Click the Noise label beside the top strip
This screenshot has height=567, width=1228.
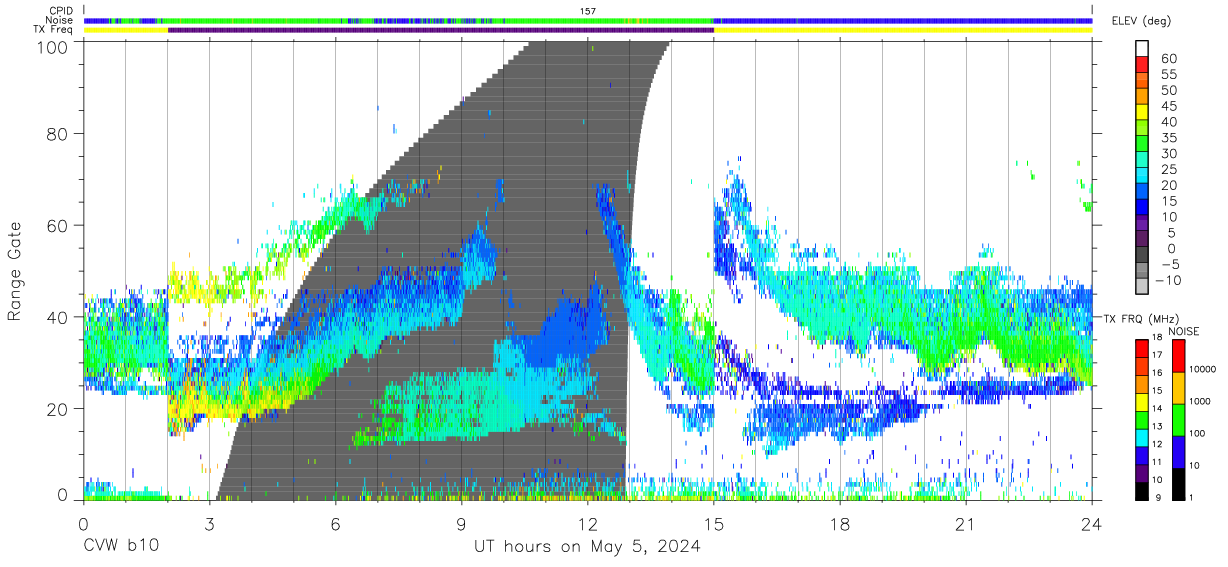(60, 20)
